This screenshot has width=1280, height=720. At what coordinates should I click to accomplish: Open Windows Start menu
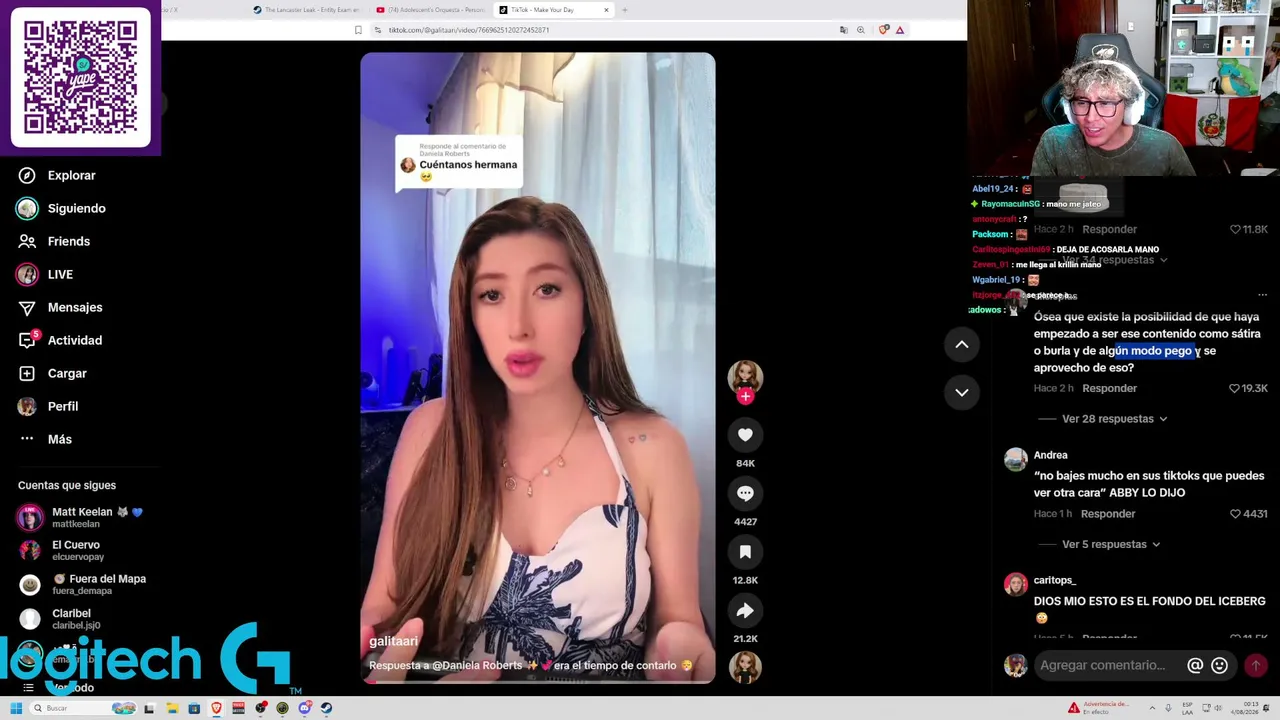point(16,709)
